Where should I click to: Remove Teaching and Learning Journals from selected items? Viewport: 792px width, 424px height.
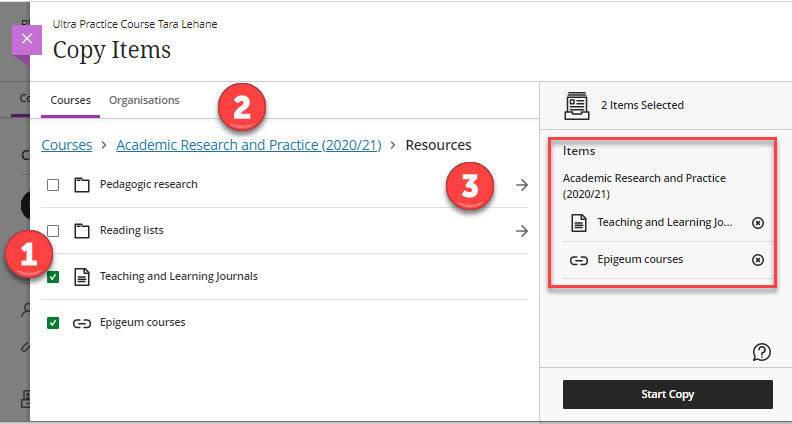point(757,222)
